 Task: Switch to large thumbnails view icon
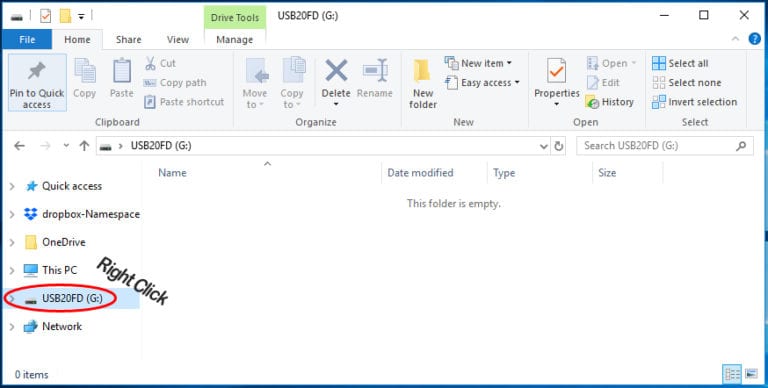(751, 375)
